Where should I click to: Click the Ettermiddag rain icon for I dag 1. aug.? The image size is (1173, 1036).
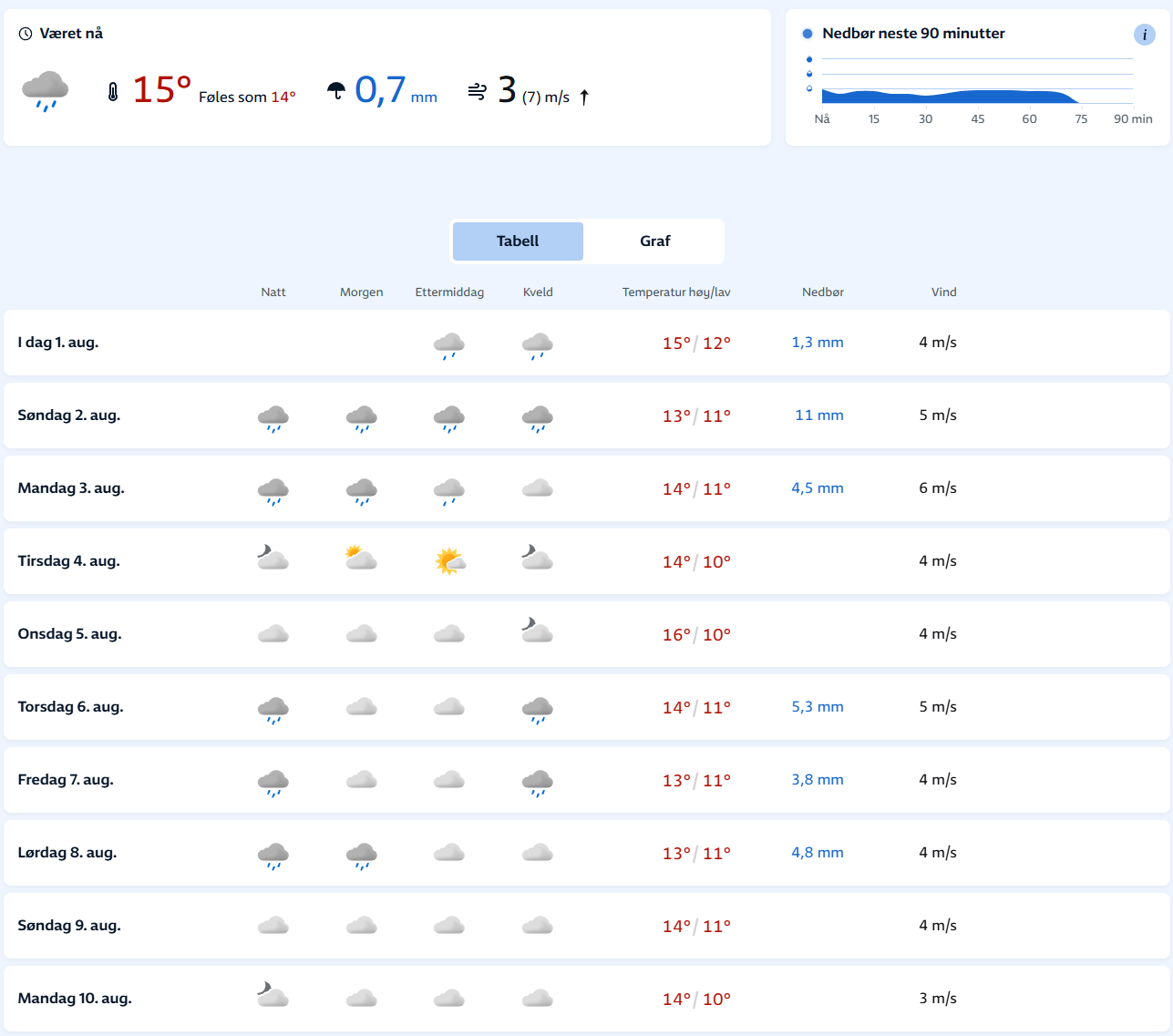coord(449,345)
